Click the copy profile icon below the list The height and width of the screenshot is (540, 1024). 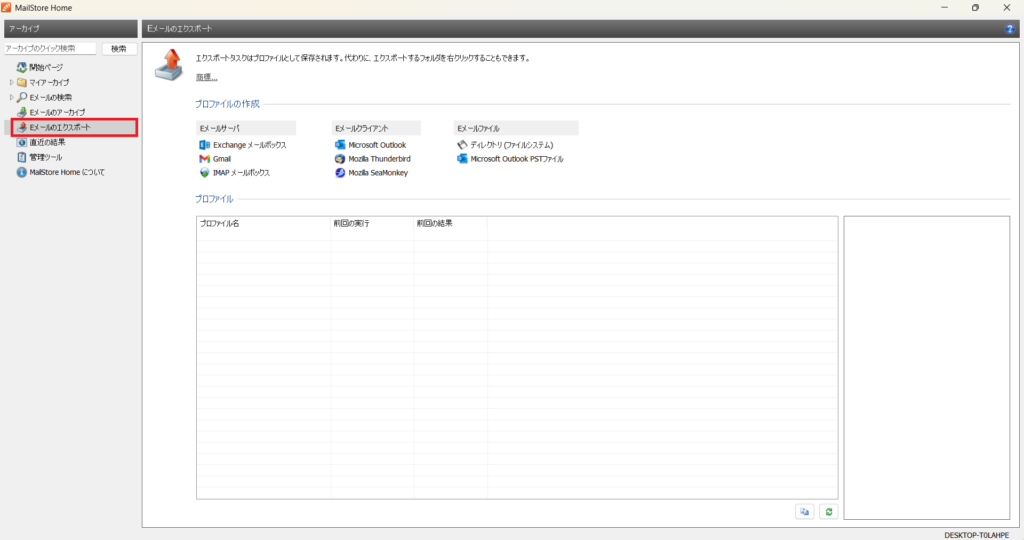[x=805, y=512]
